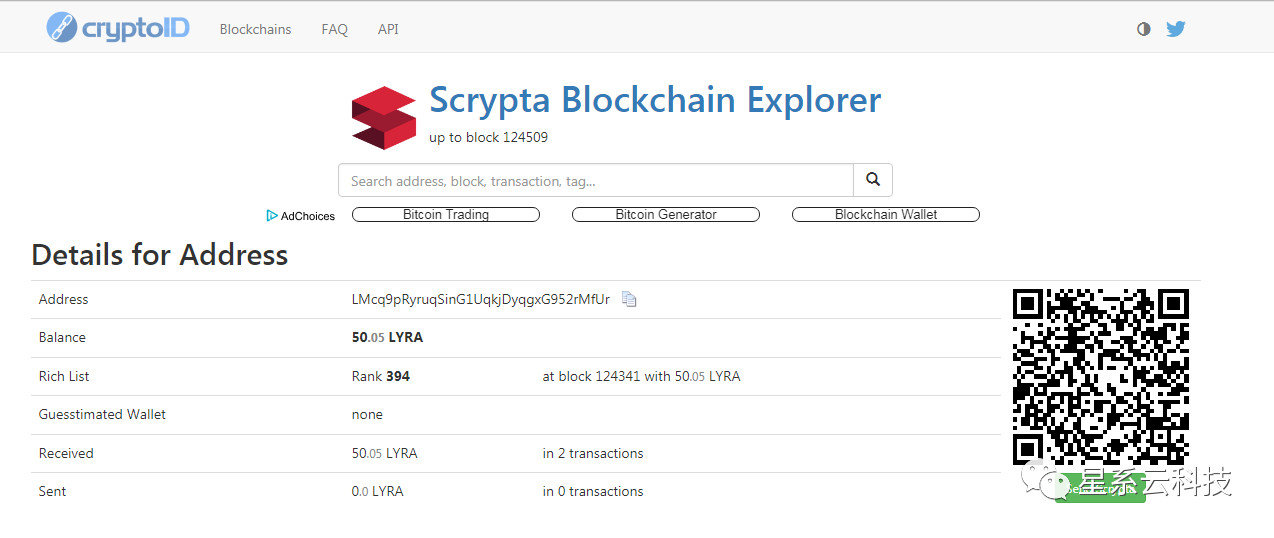Select the 'Details for Address' heading
Image resolution: width=1274 pixels, height=538 pixels.
160,255
